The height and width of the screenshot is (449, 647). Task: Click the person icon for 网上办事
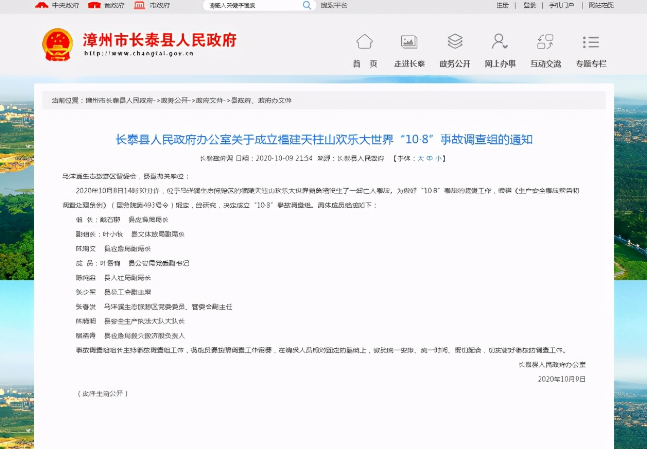coord(500,41)
